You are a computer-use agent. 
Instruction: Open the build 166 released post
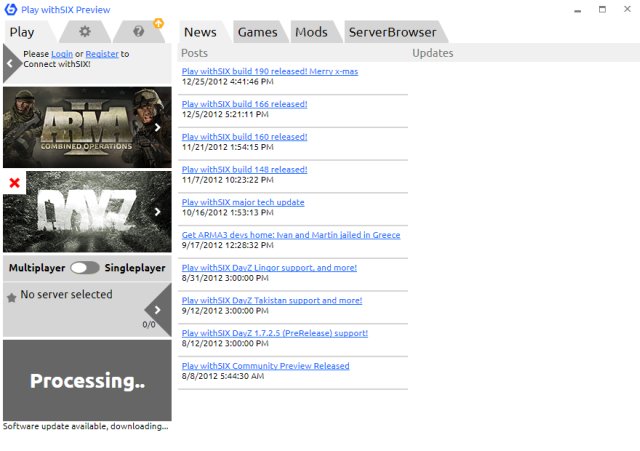(x=244, y=104)
